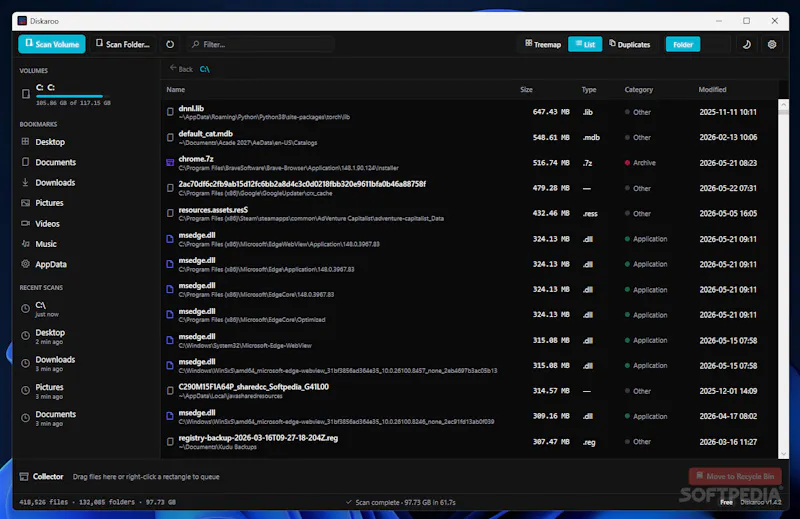
Task: Open the Scan Folder dialog
Action: [123, 44]
